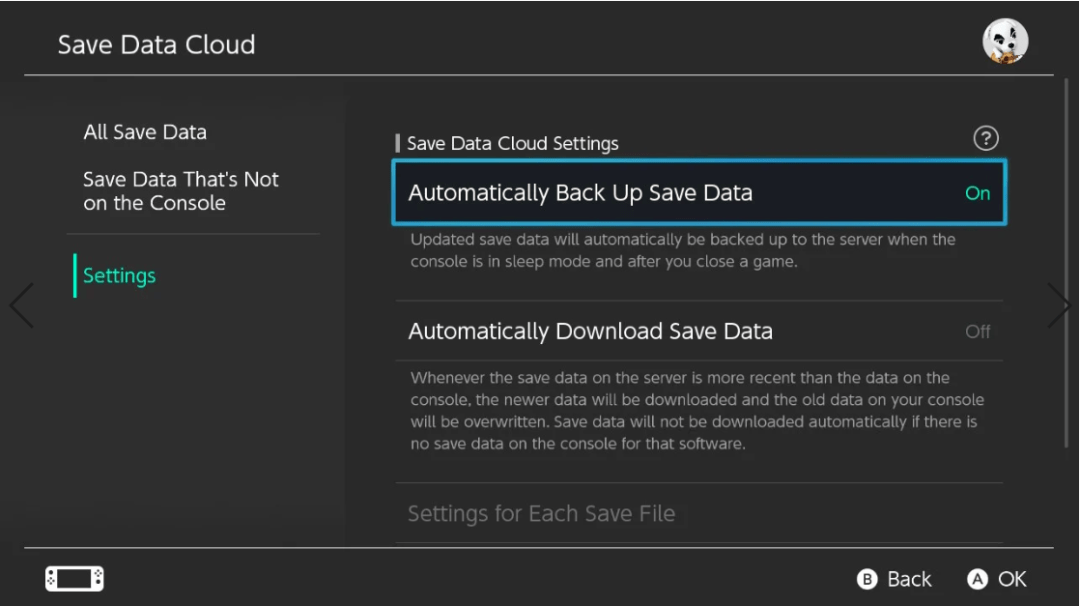
Task: Click the Save Data Cloud Settings heading
Action: point(512,144)
